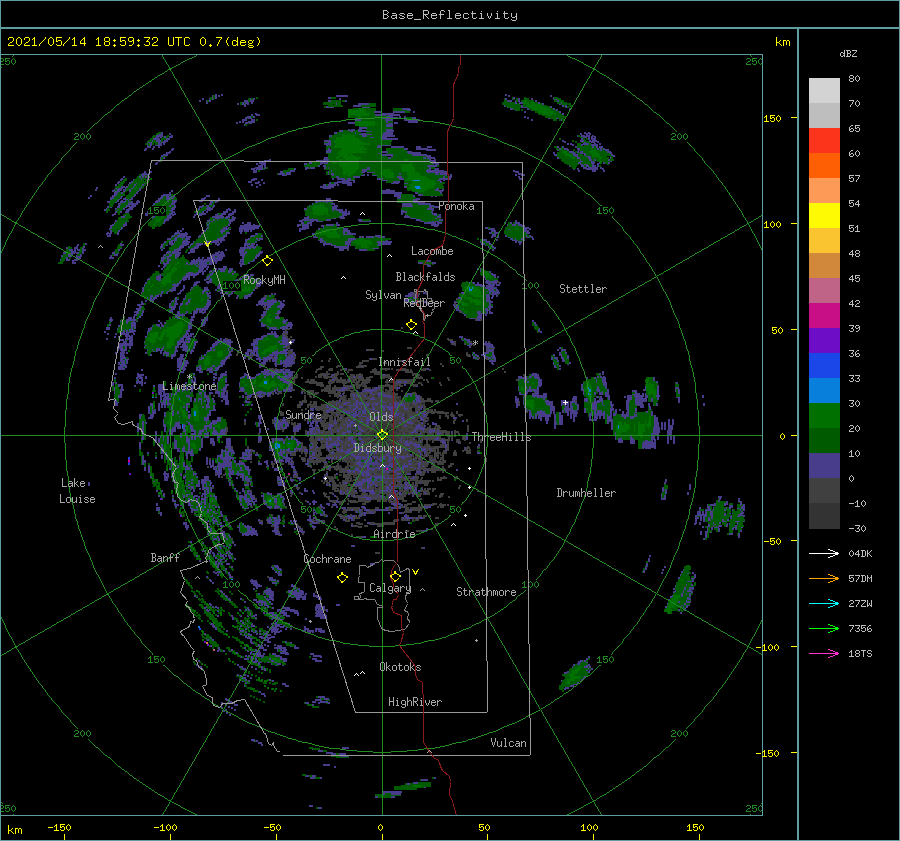Click the 04DK legend label
The image size is (900, 841).
click(x=860, y=553)
